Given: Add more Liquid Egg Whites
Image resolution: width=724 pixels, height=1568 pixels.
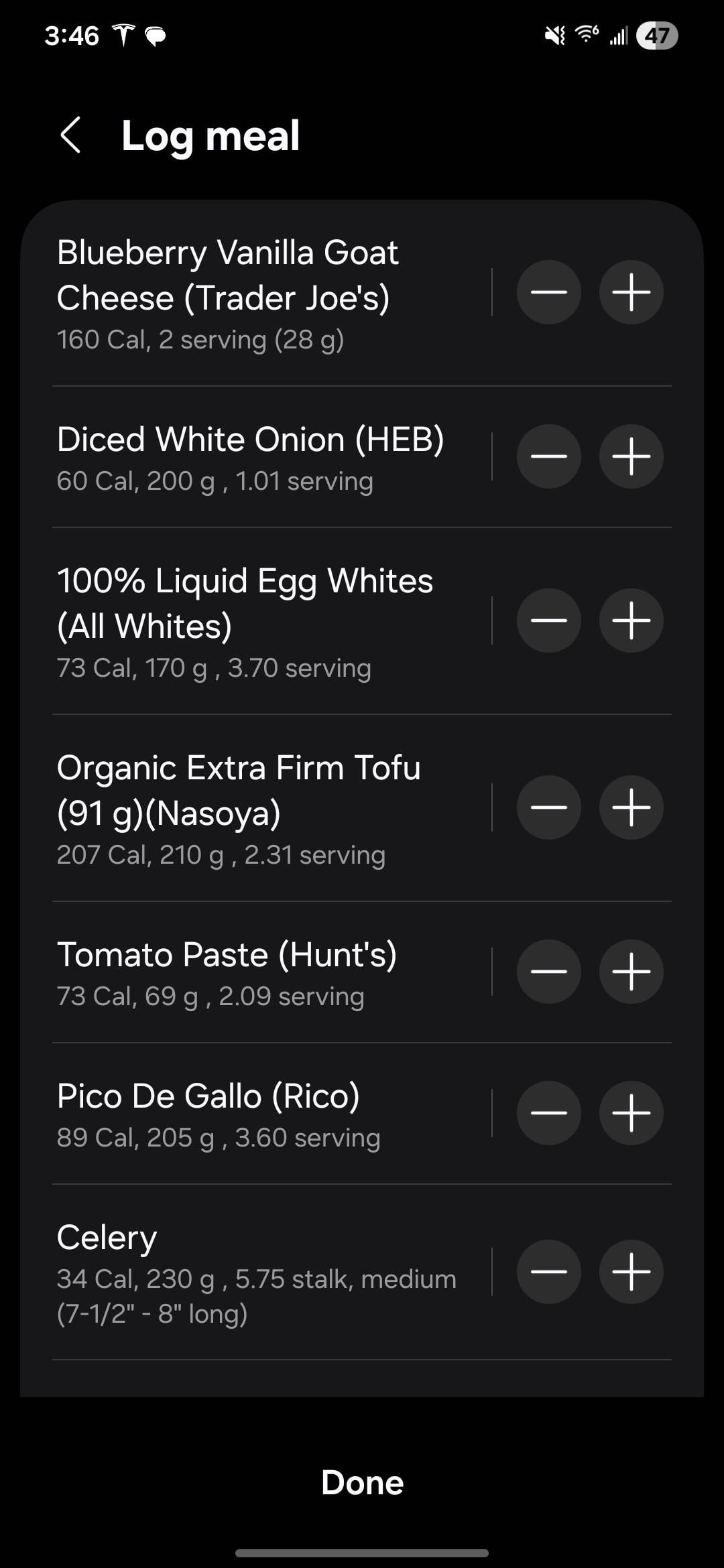Looking at the screenshot, I should point(631,620).
